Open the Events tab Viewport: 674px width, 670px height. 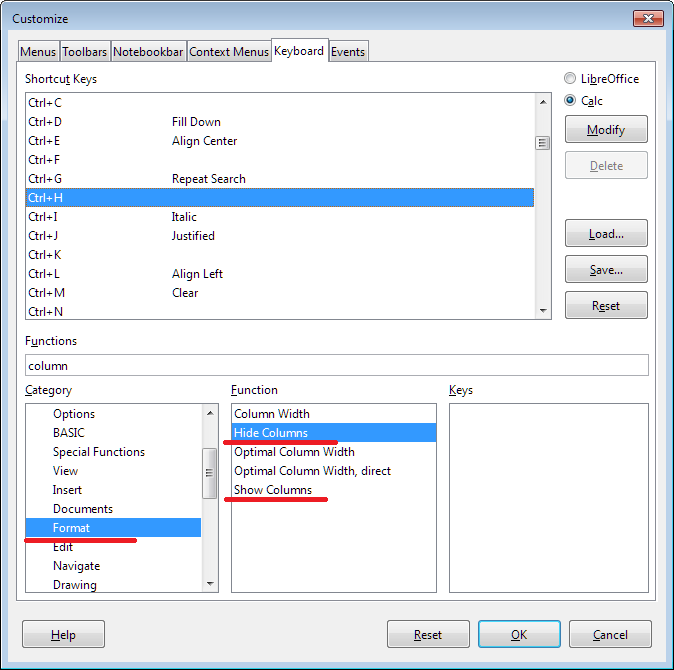[348, 52]
